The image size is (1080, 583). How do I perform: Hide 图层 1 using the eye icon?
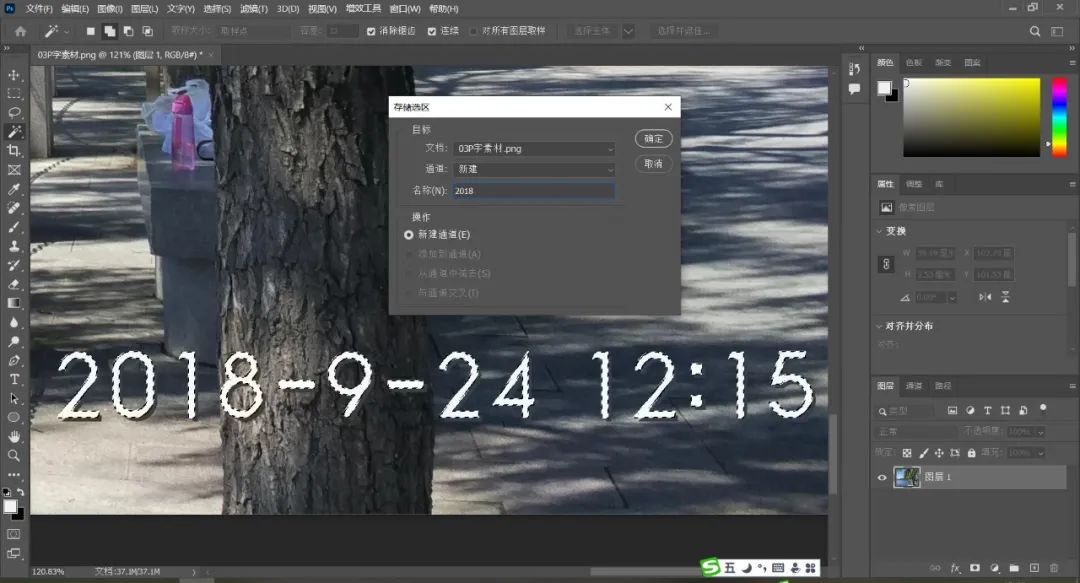[882, 478]
